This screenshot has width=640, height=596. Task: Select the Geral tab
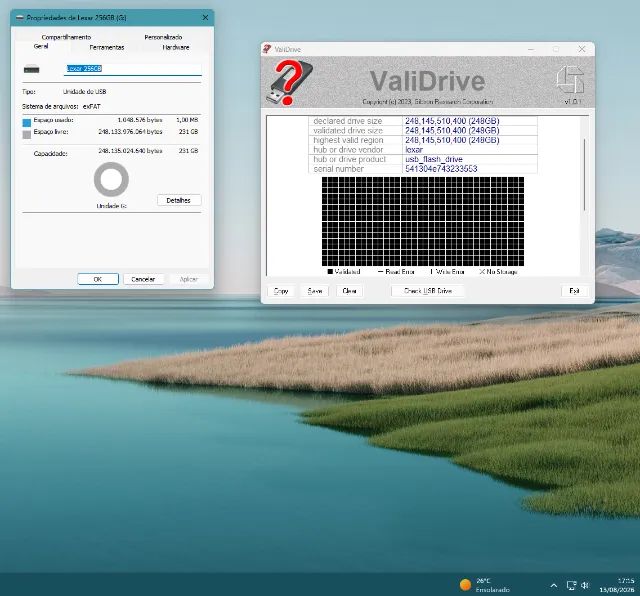(x=41, y=47)
